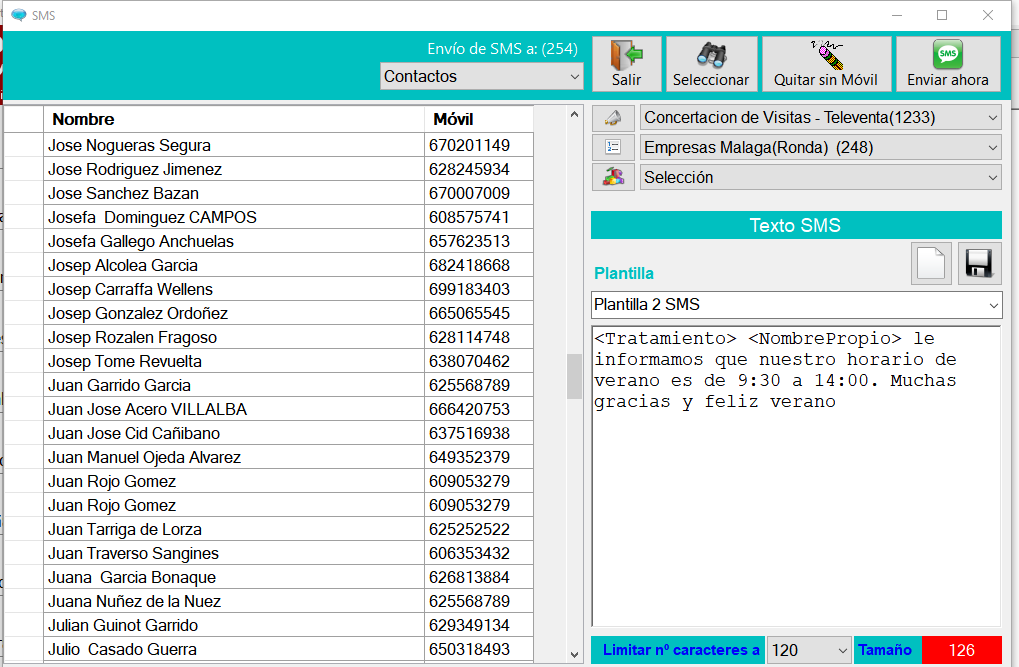This screenshot has height=667, width=1019.
Task: Create a new blank template with the page icon
Action: click(x=931, y=263)
